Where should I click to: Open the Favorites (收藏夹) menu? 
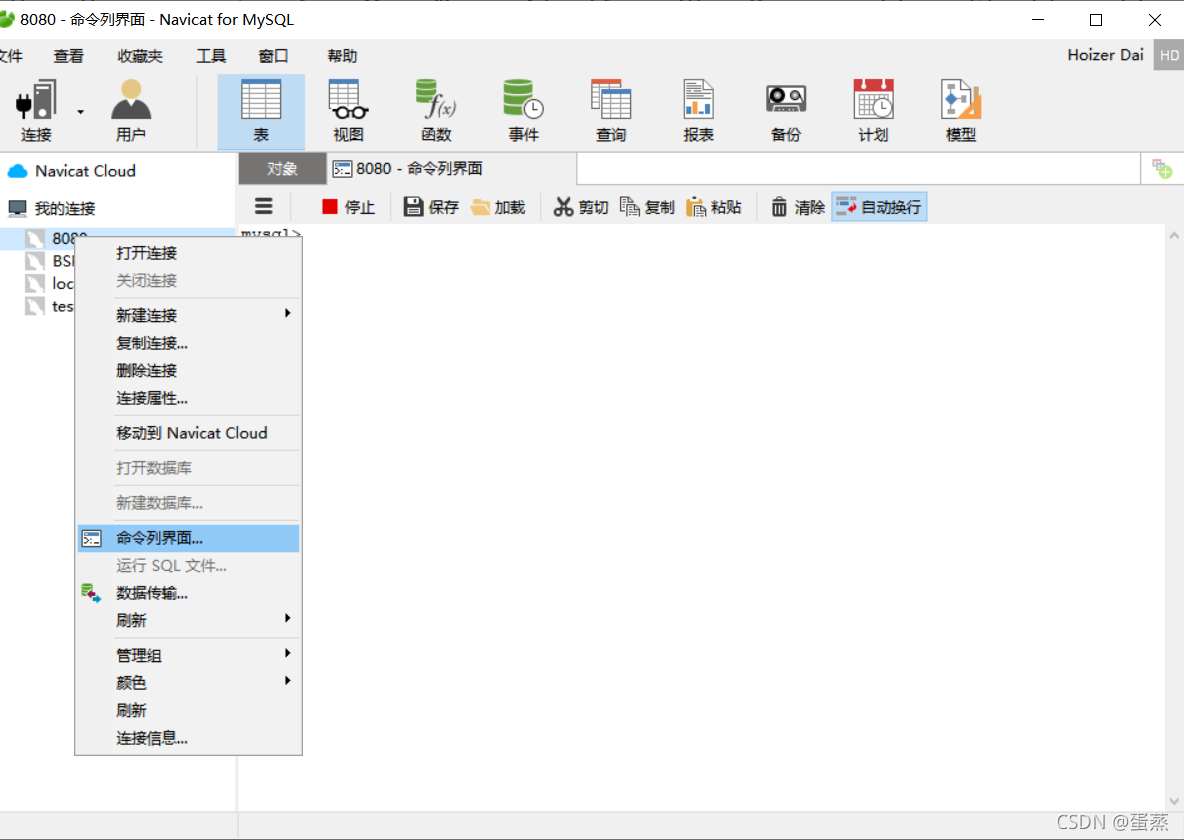[x=140, y=56]
